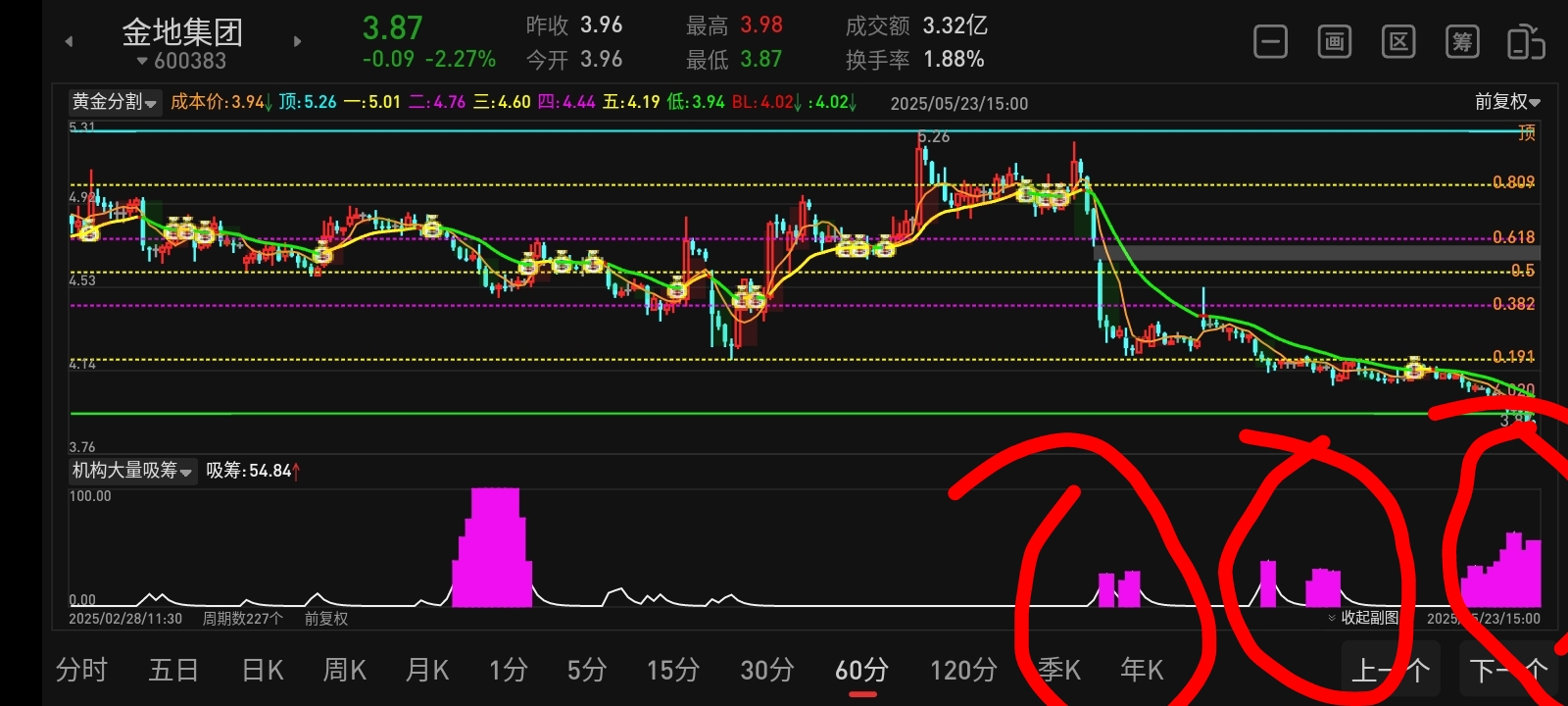Switch to 周K chart tab
Screen dimensions: 1568x706
pos(345,670)
